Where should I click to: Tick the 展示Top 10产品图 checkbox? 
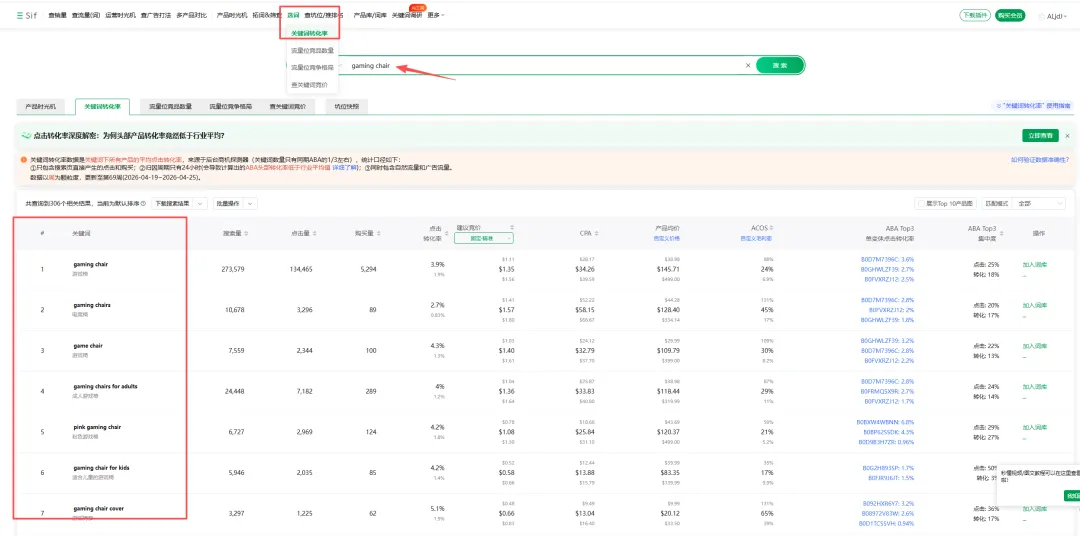click(921, 204)
